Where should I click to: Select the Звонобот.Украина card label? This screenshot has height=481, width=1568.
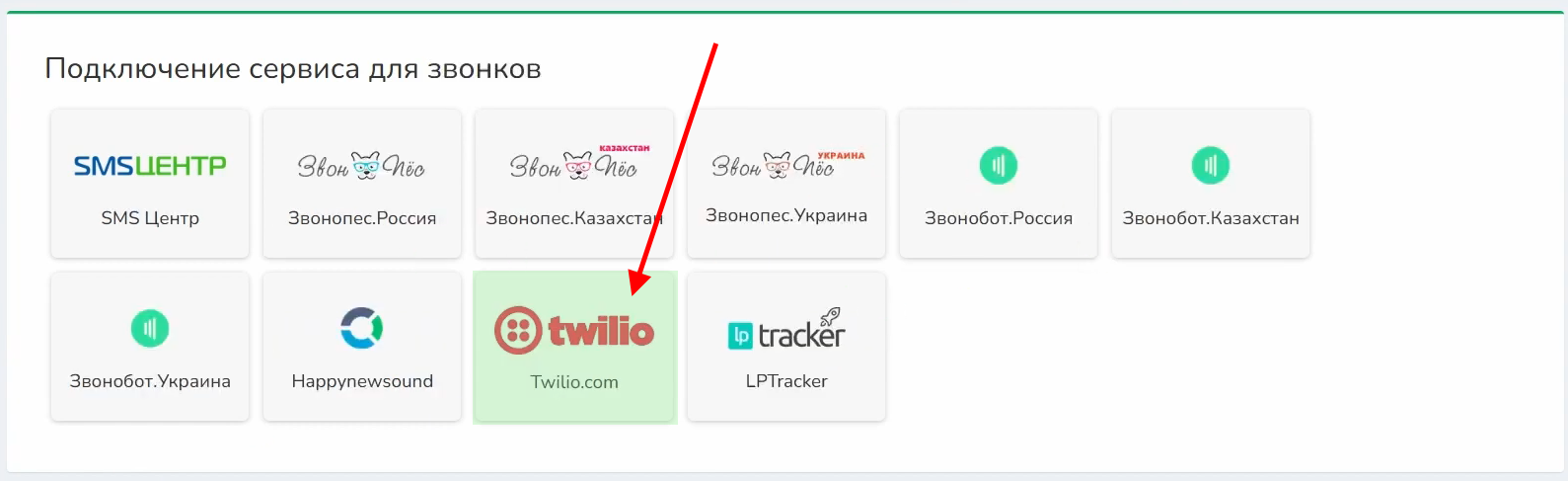tap(150, 381)
